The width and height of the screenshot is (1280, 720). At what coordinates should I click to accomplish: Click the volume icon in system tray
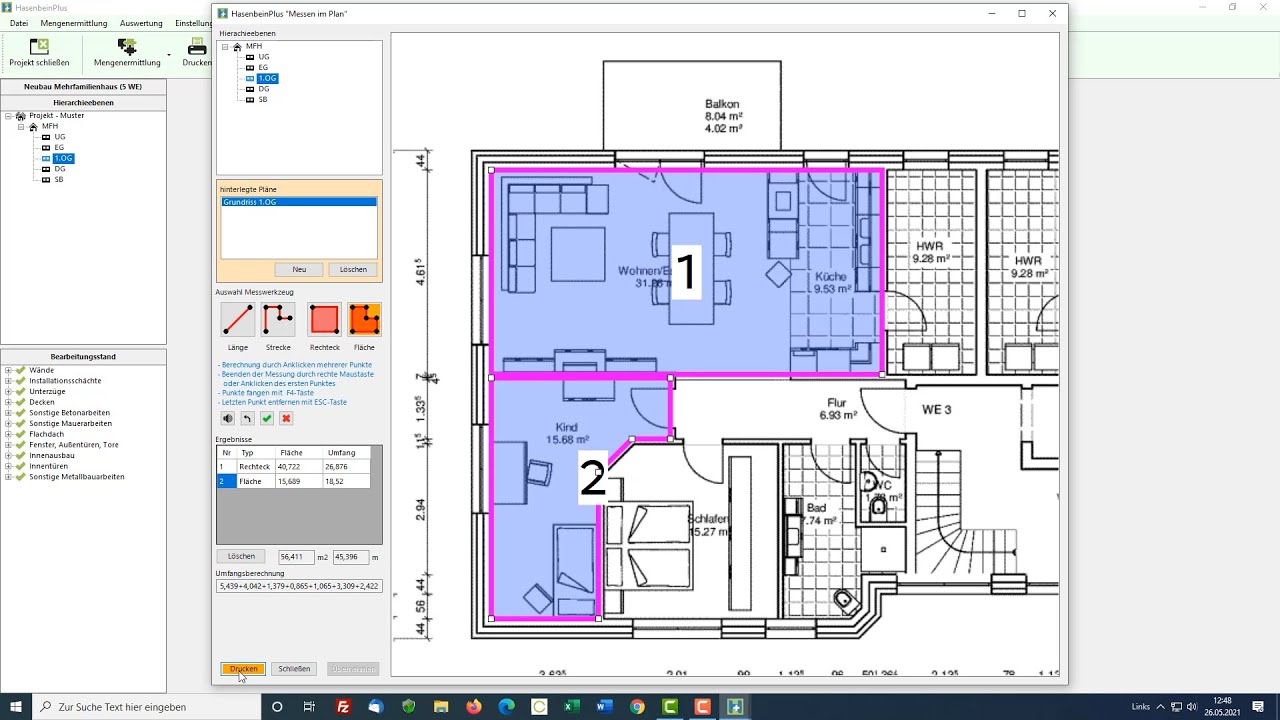tap(1191, 707)
